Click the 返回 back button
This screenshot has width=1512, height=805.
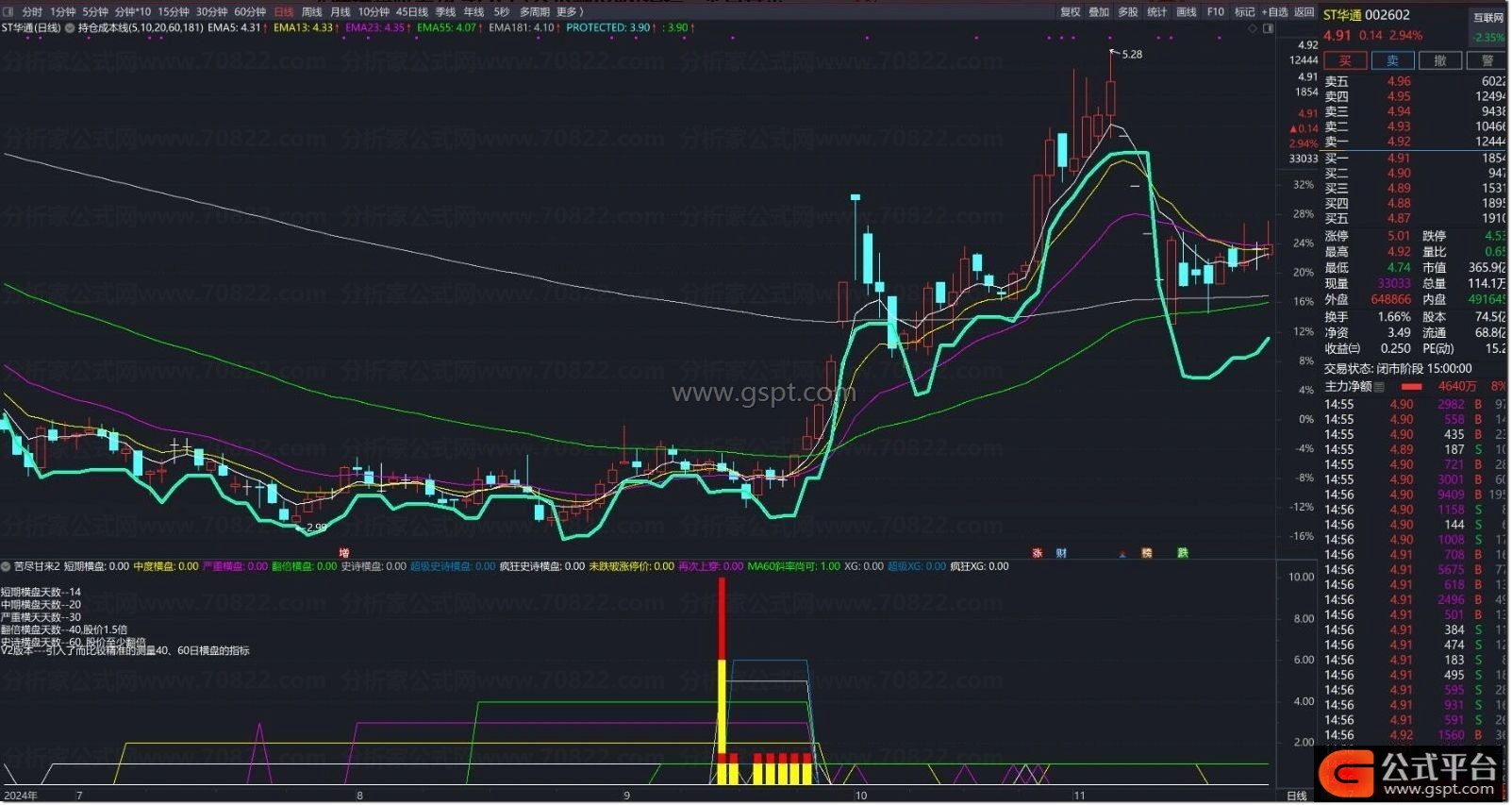click(1304, 12)
